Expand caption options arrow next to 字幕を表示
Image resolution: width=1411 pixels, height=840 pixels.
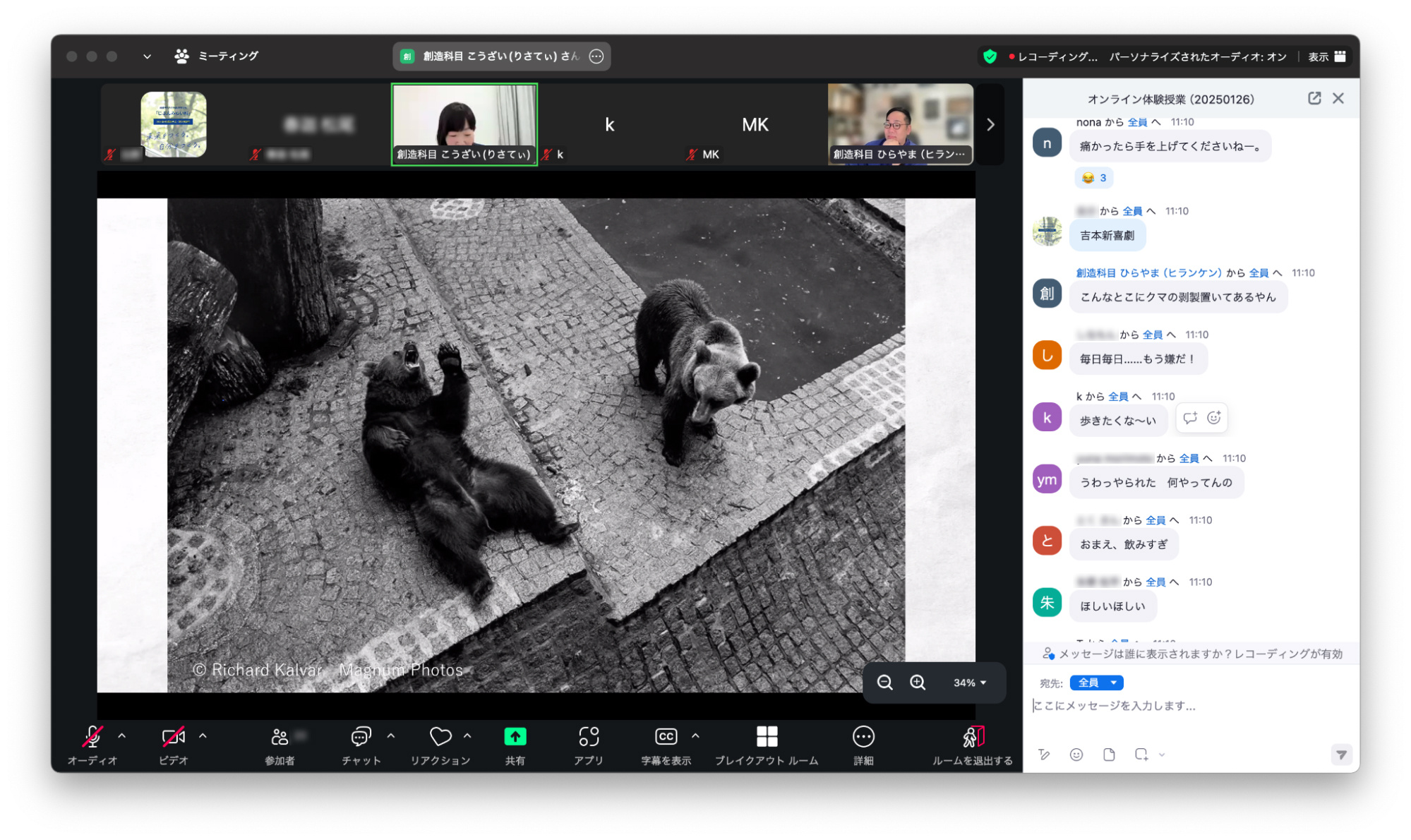(696, 736)
